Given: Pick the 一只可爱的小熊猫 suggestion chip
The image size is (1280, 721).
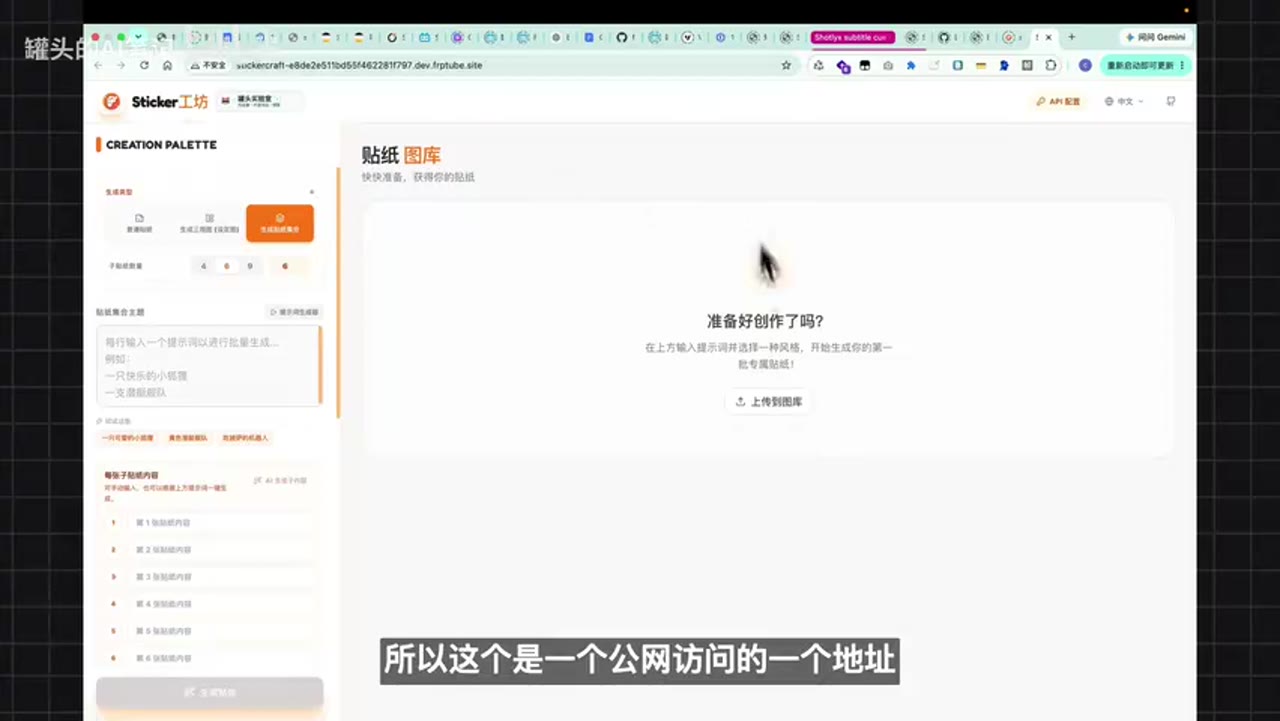Looking at the screenshot, I should [x=128, y=438].
